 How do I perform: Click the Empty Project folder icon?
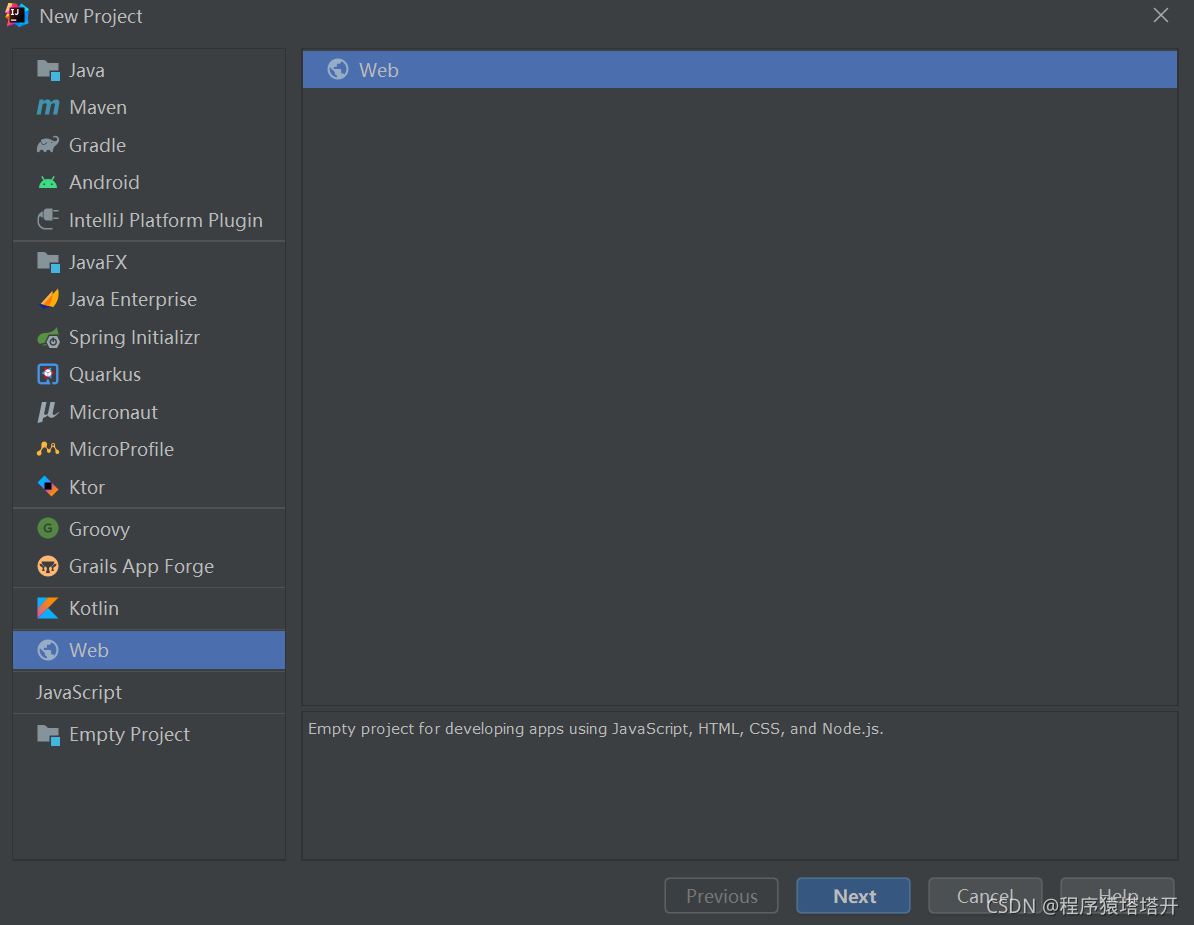[x=48, y=735]
